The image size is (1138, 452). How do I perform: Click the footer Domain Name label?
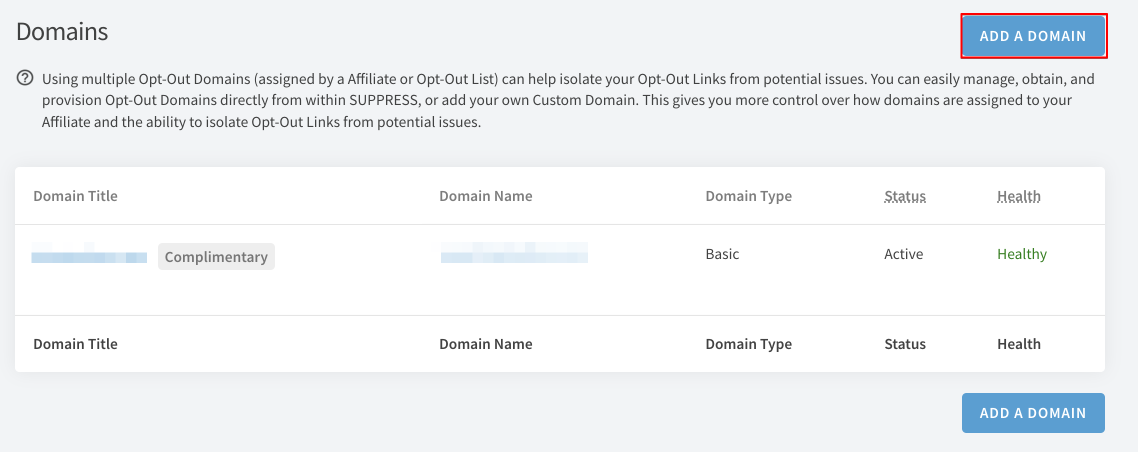click(x=486, y=344)
